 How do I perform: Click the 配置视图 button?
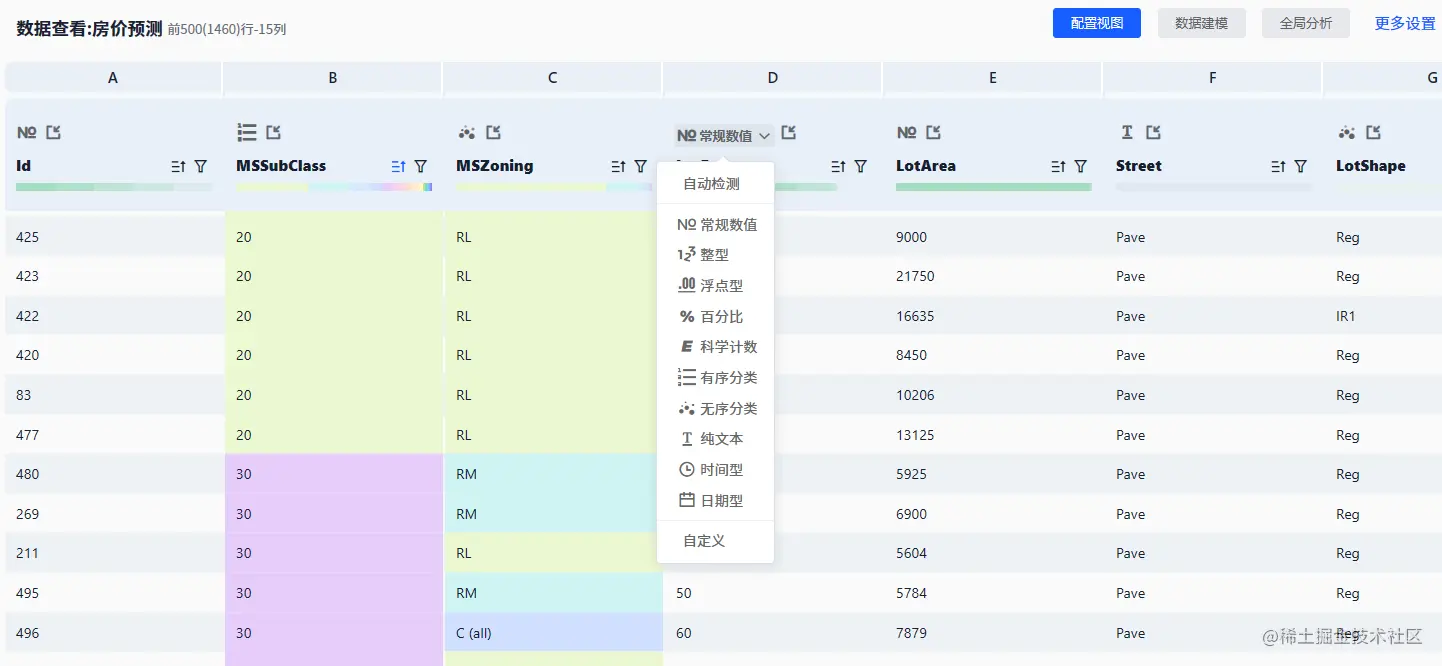point(1097,23)
